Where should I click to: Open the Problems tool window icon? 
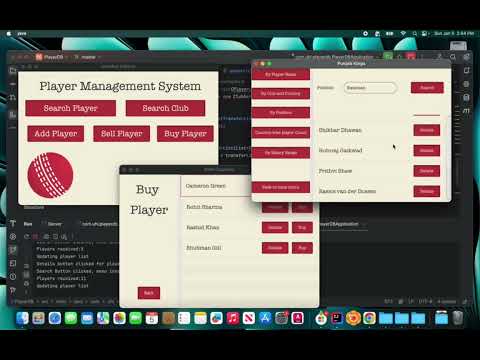[13, 276]
